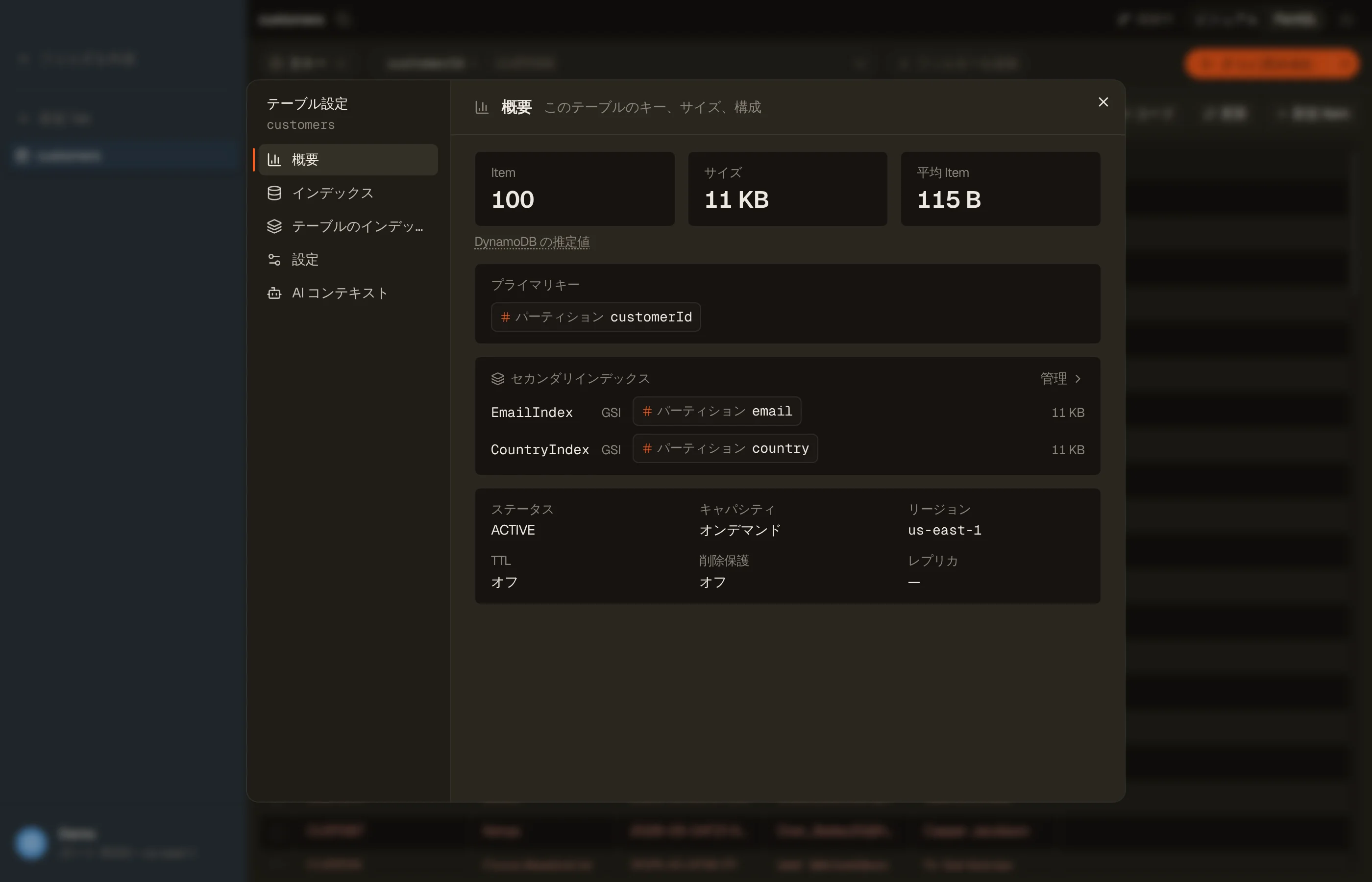
Task: Select the AI コンテキスト menu item
Action: coord(348,293)
